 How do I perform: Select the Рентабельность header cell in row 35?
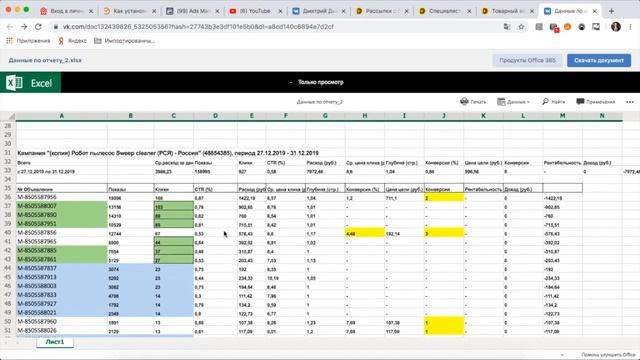[483, 189]
